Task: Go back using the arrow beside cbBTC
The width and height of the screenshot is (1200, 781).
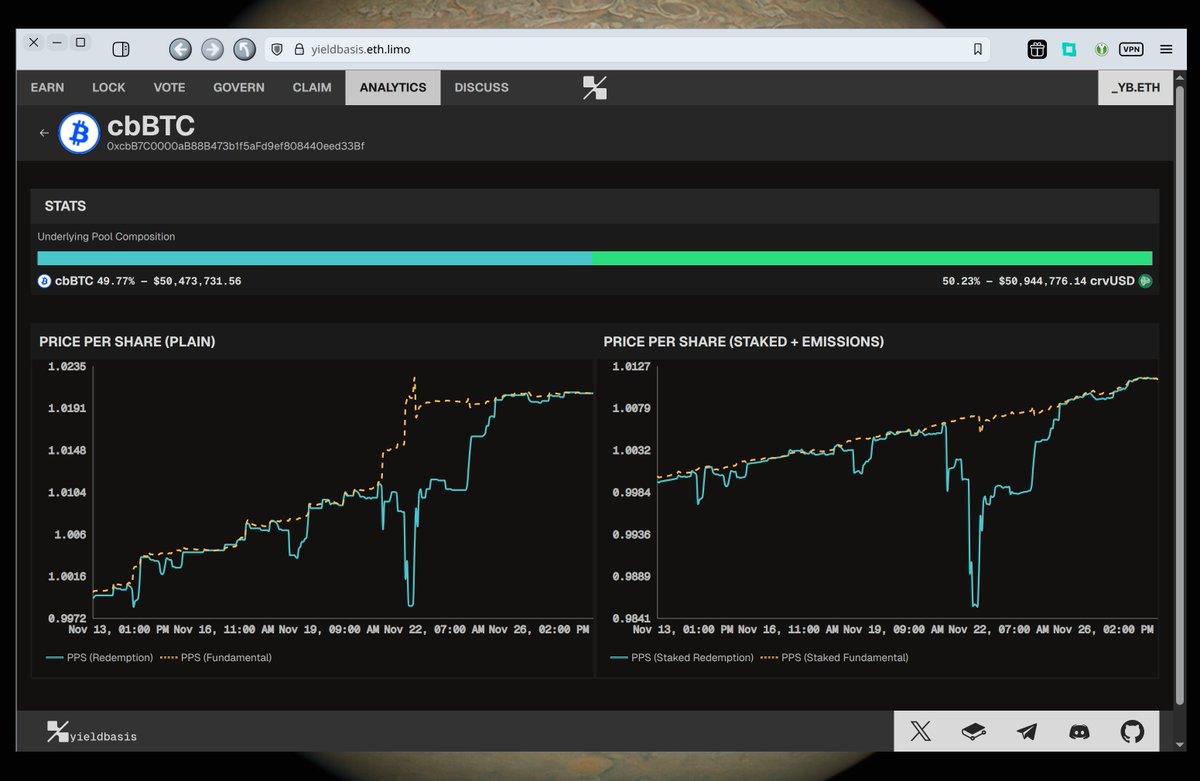Action: (x=44, y=133)
